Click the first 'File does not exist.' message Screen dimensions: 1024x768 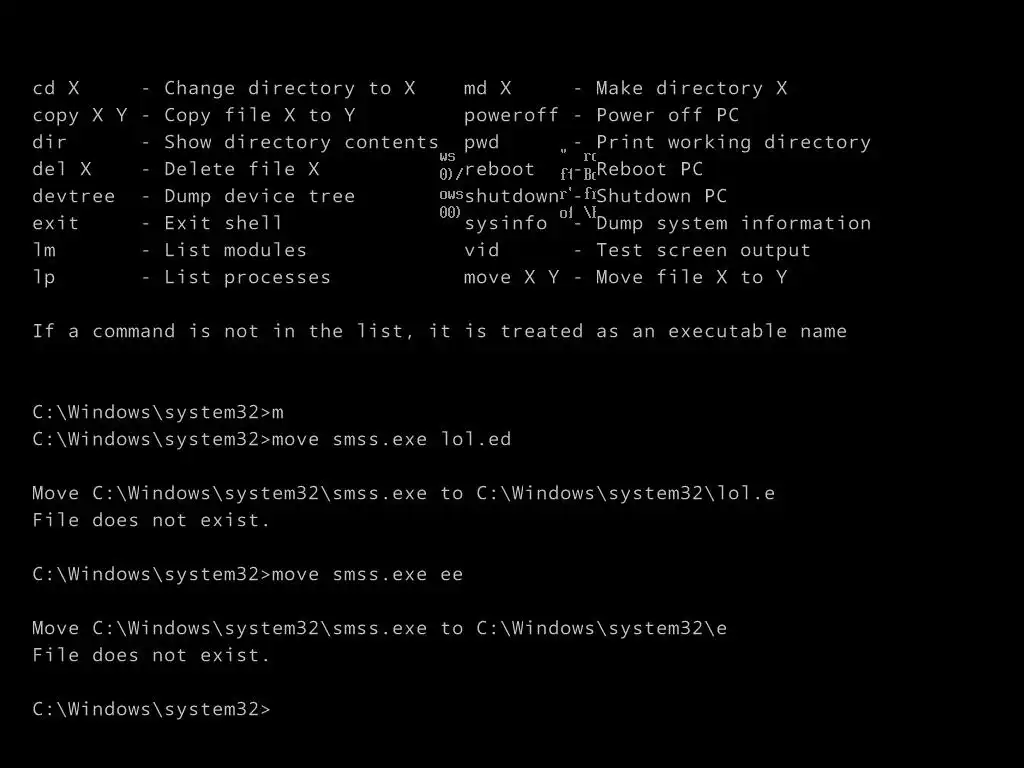coord(151,520)
